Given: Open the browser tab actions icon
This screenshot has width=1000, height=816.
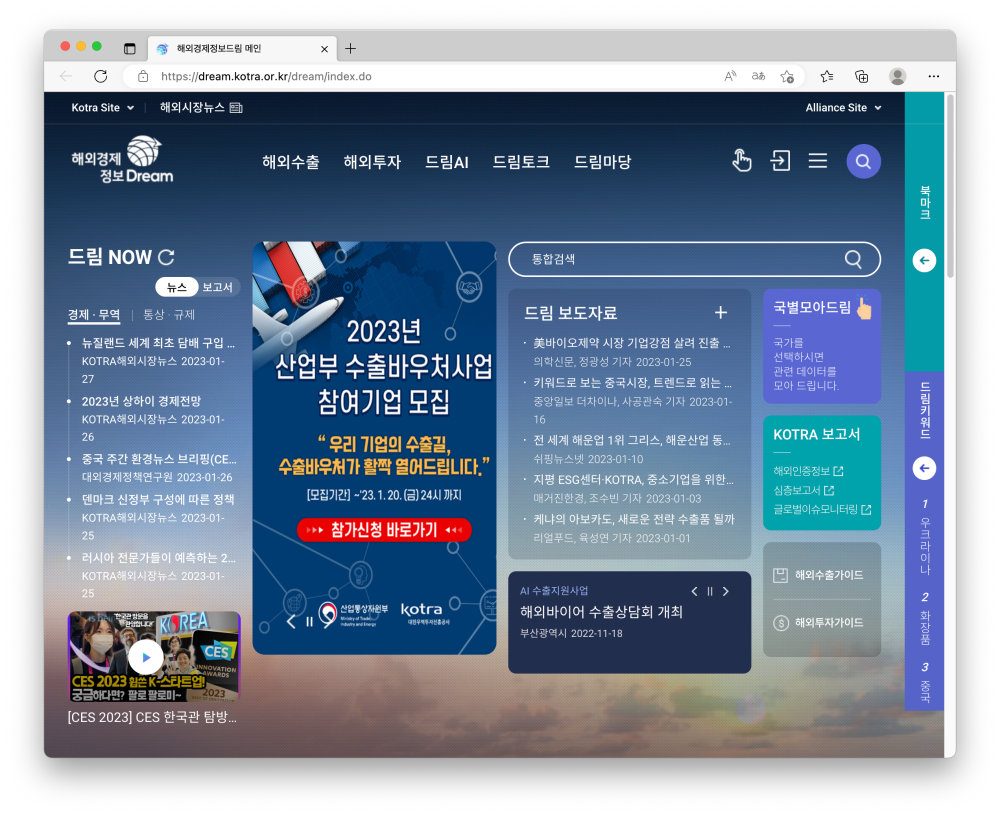Looking at the screenshot, I should (x=129, y=48).
